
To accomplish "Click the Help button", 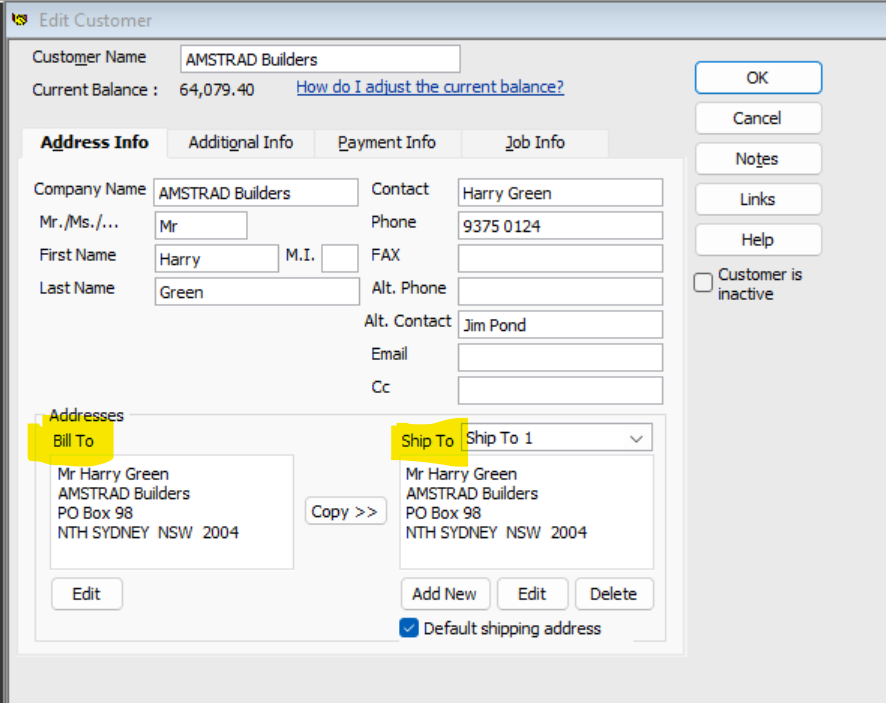I will coord(758,240).
